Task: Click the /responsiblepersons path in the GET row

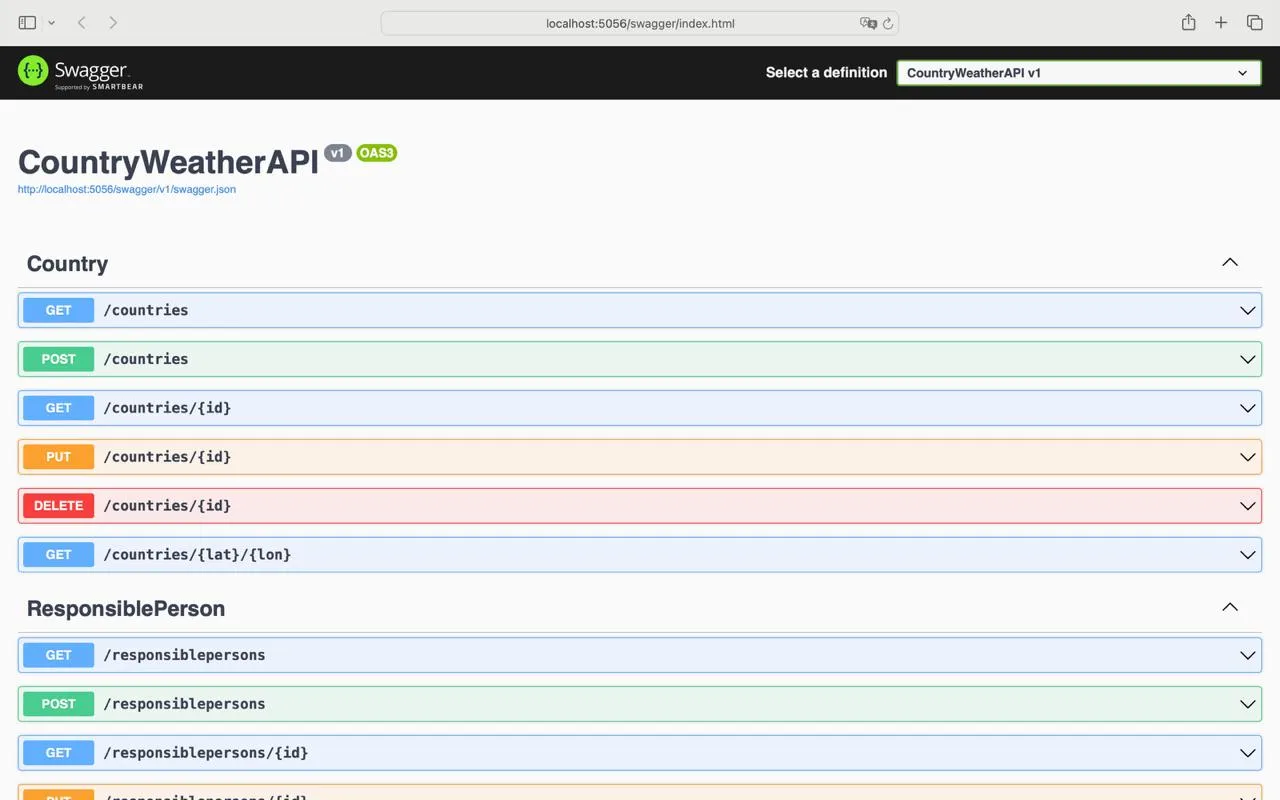Action: click(x=185, y=655)
